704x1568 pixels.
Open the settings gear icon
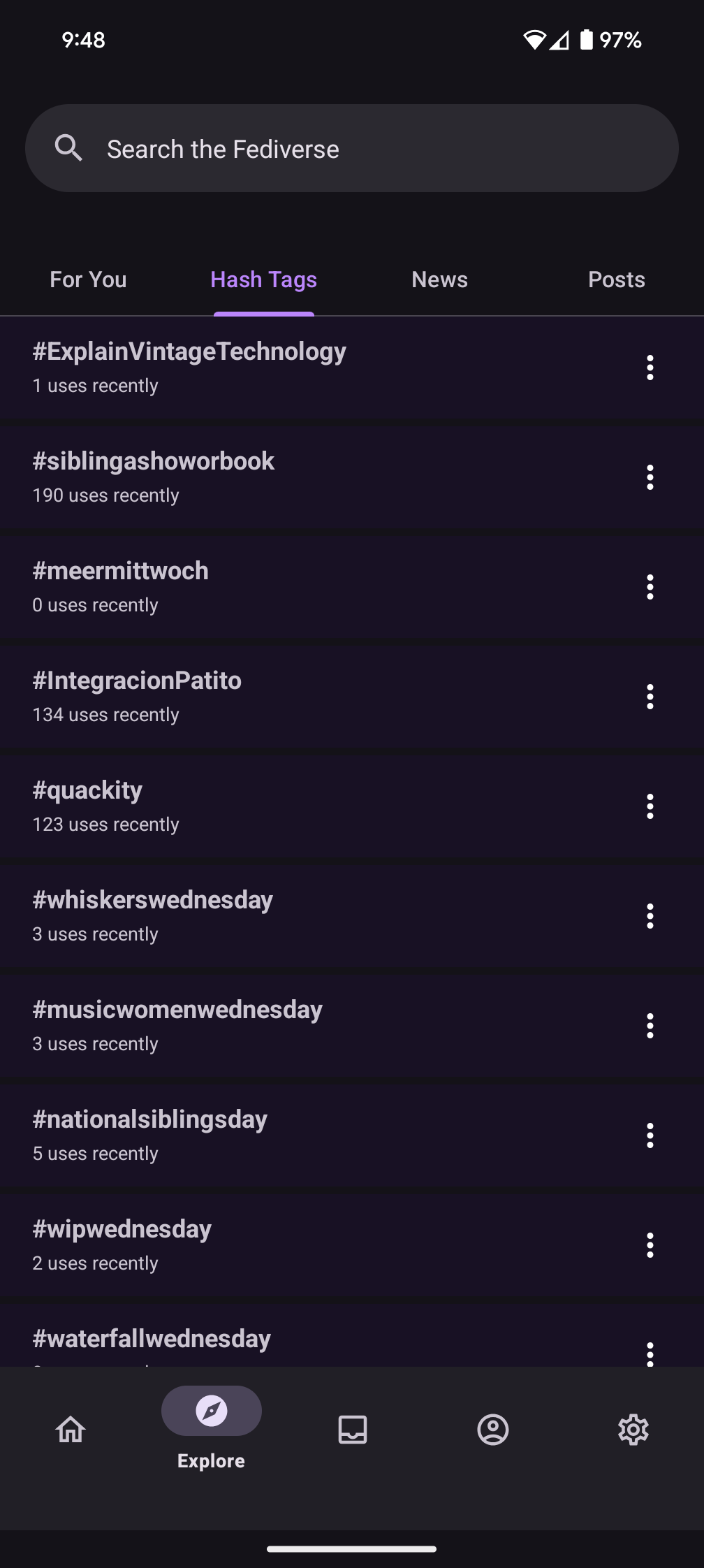tap(633, 1430)
